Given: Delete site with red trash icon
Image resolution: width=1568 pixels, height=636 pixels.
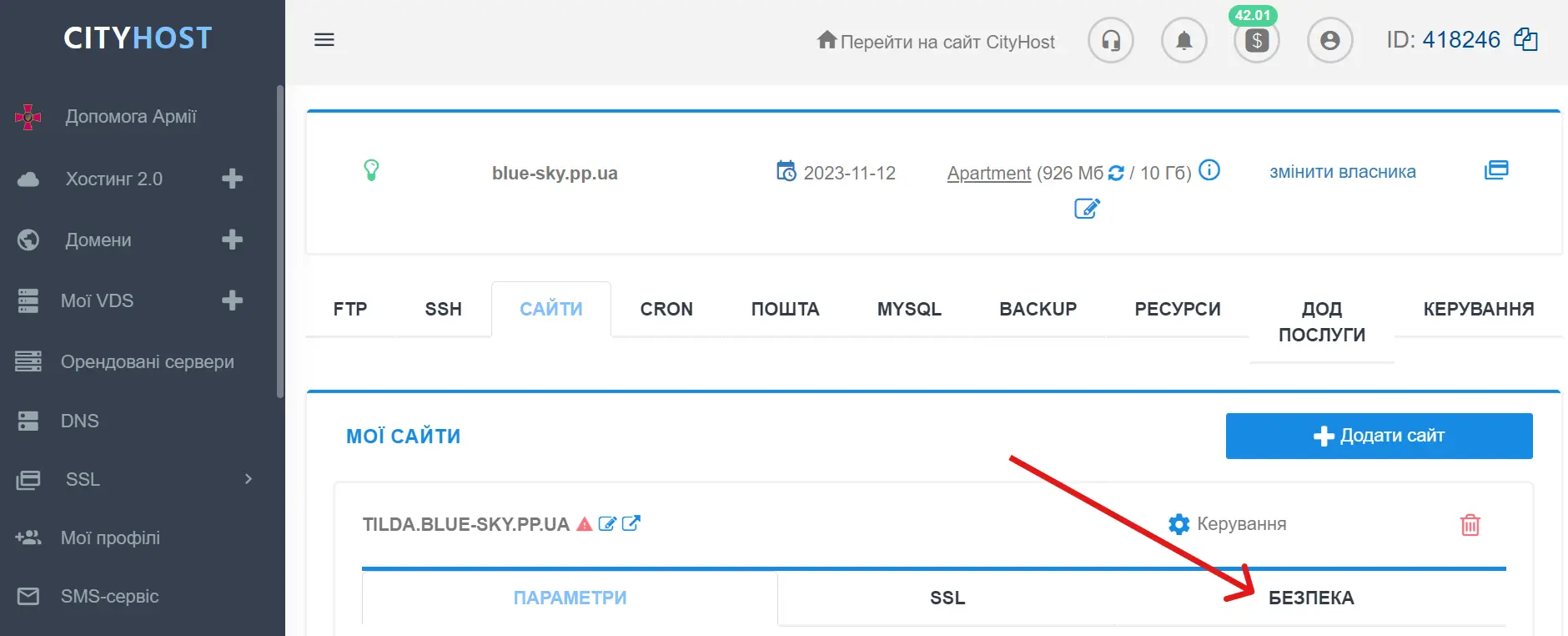Looking at the screenshot, I should tap(1470, 524).
